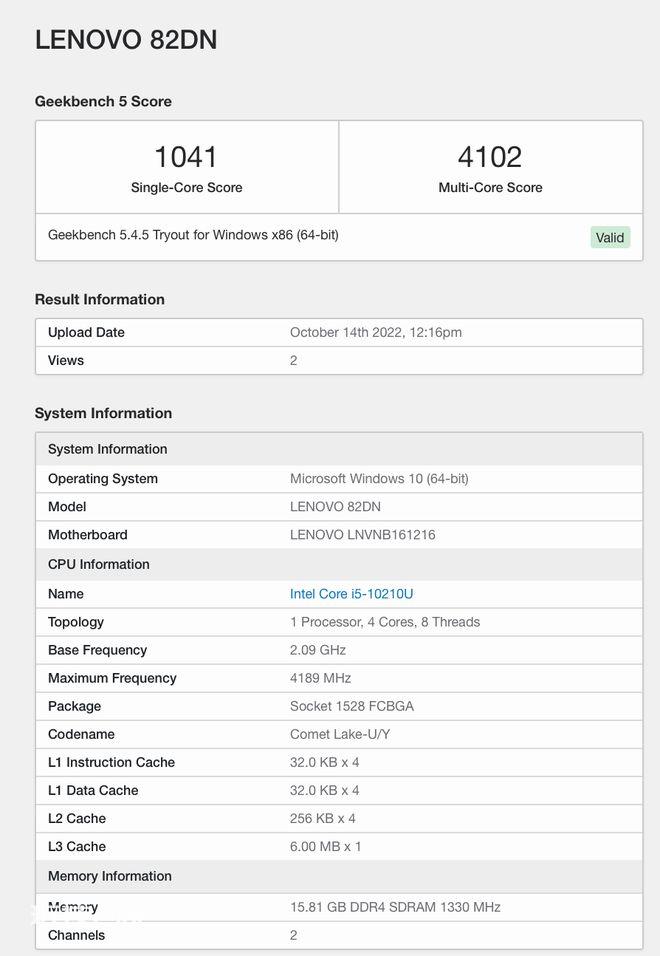Screen dimensions: 660x956
Task: Click the green Valid badge
Action: click(x=610, y=238)
